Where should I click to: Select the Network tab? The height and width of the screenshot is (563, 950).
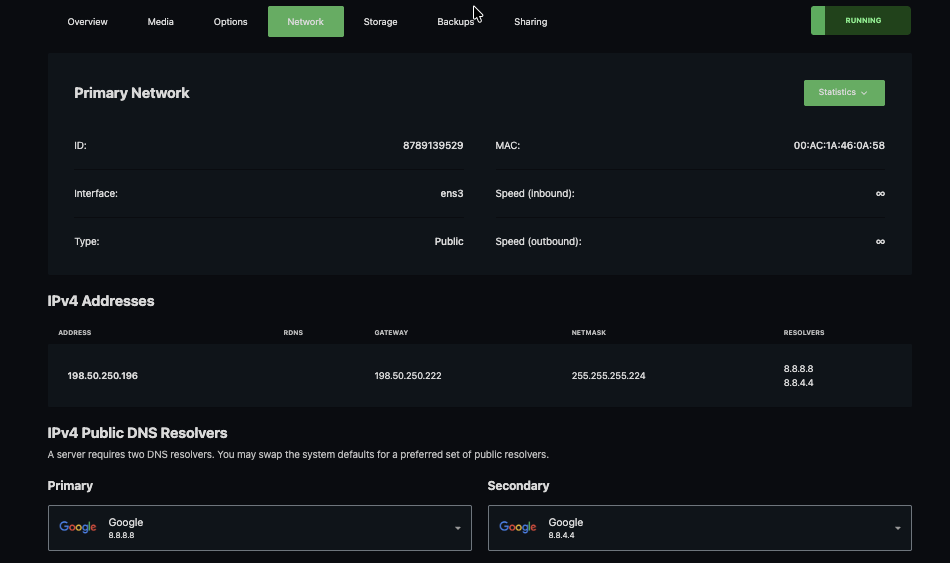click(305, 22)
